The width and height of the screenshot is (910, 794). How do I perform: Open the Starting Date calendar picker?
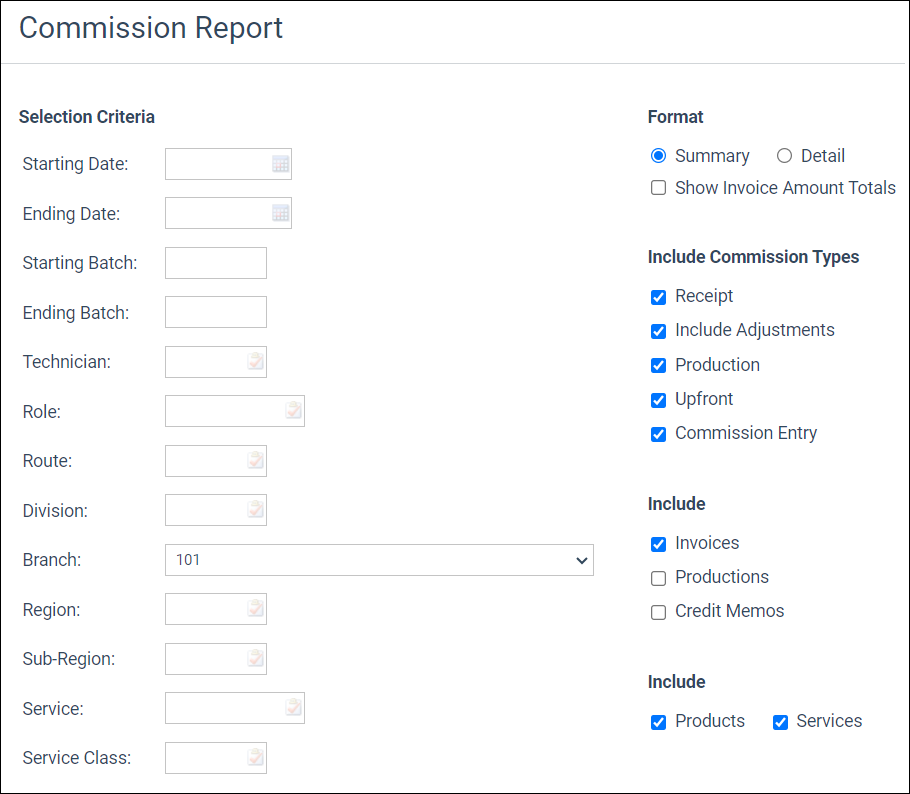coord(280,164)
